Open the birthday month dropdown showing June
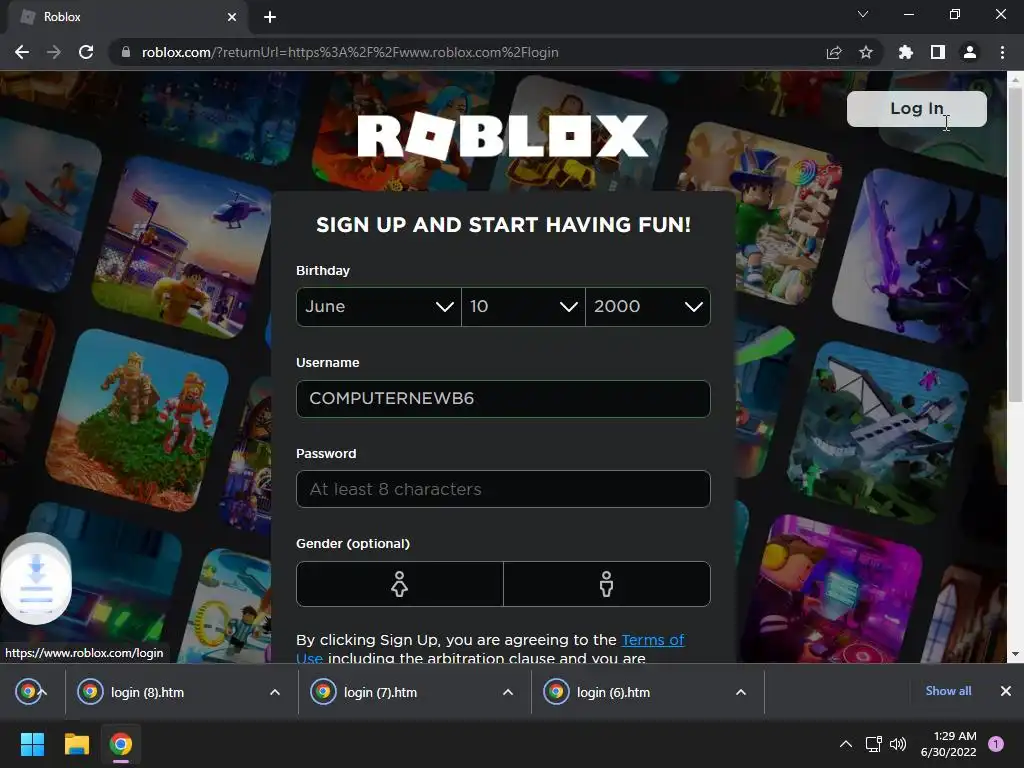 [x=379, y=307]
